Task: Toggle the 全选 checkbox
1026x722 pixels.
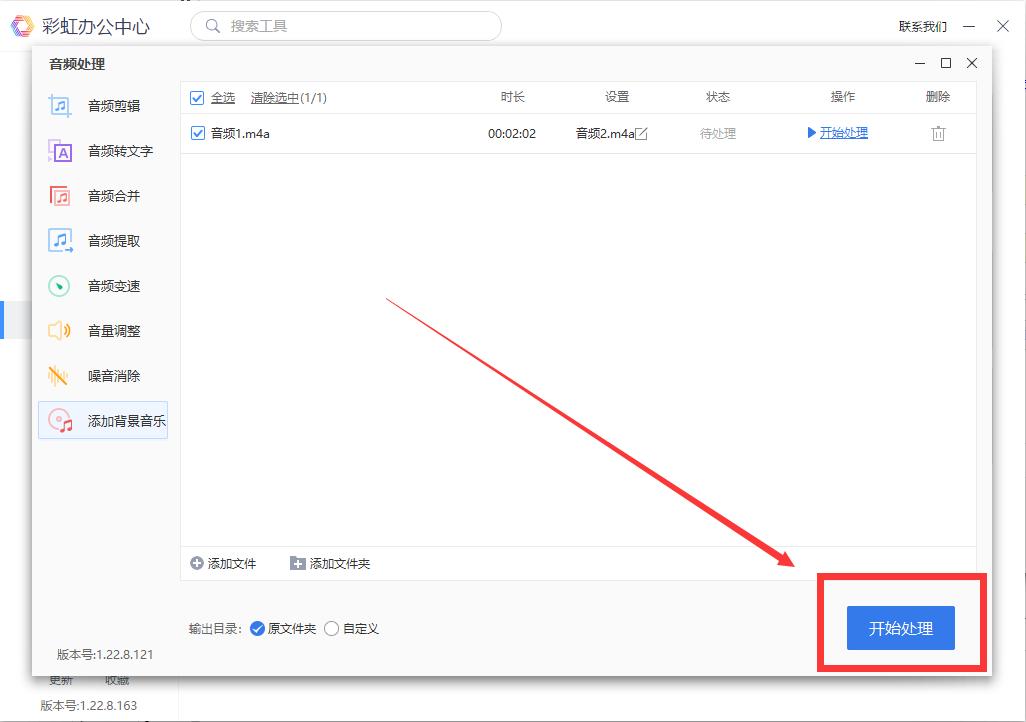Action: coord(196,98)
